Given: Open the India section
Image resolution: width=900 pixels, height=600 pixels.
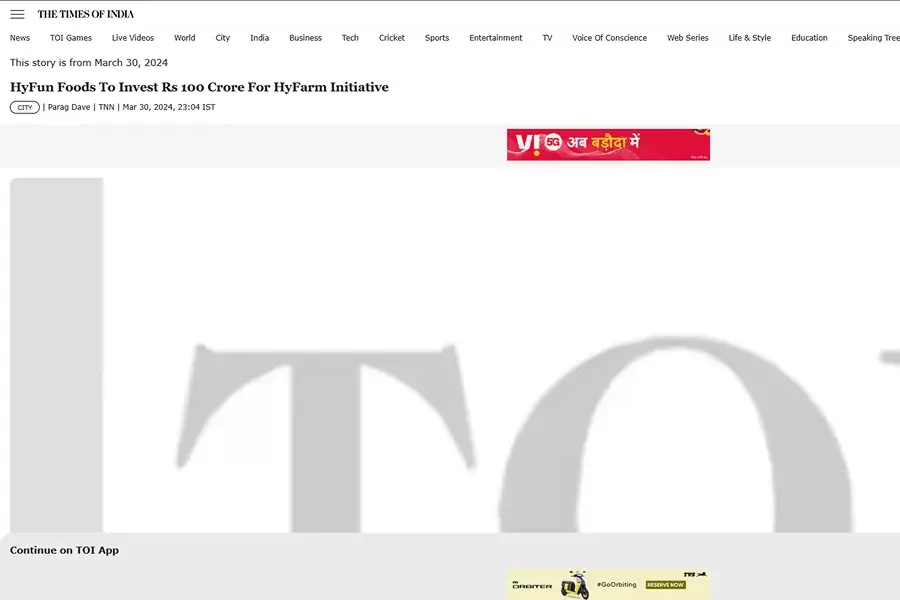Looking at the screenshot, I should pyautogui.click(x=260, y=38).
